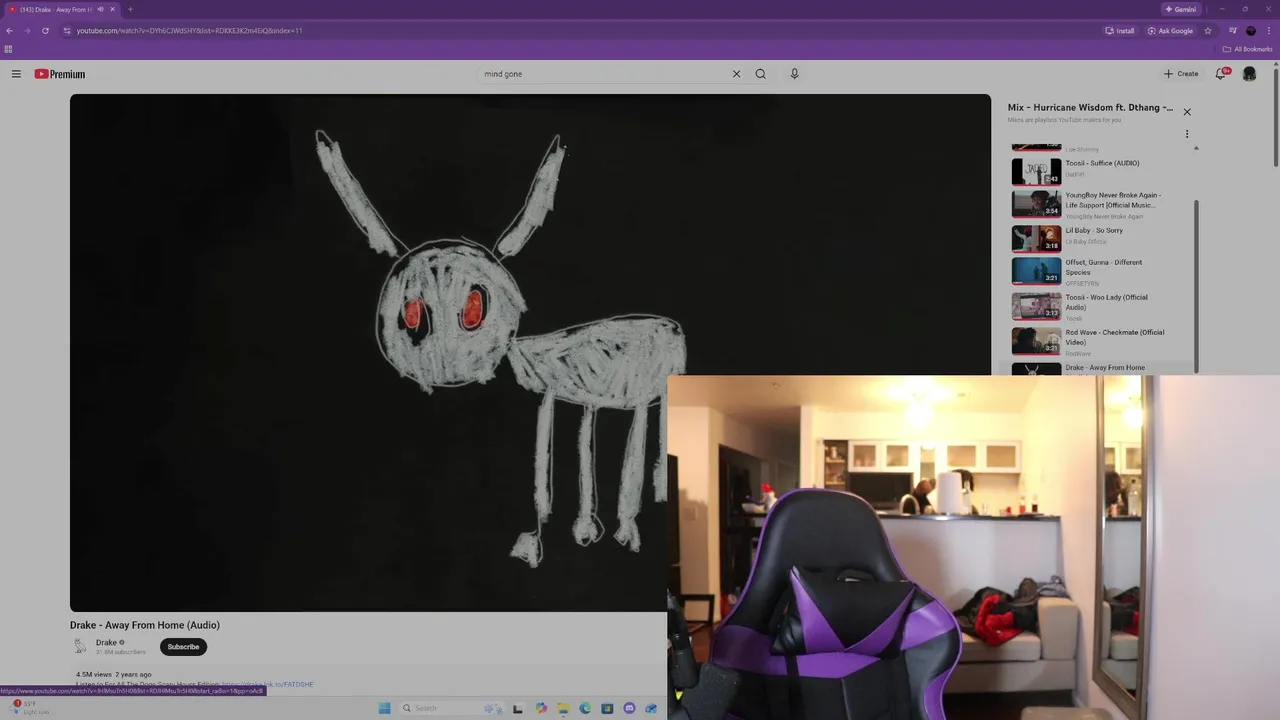Open the YouTube account avatar menu
The height and width of the screenshot is (720, 1280).
(1249, 74)
